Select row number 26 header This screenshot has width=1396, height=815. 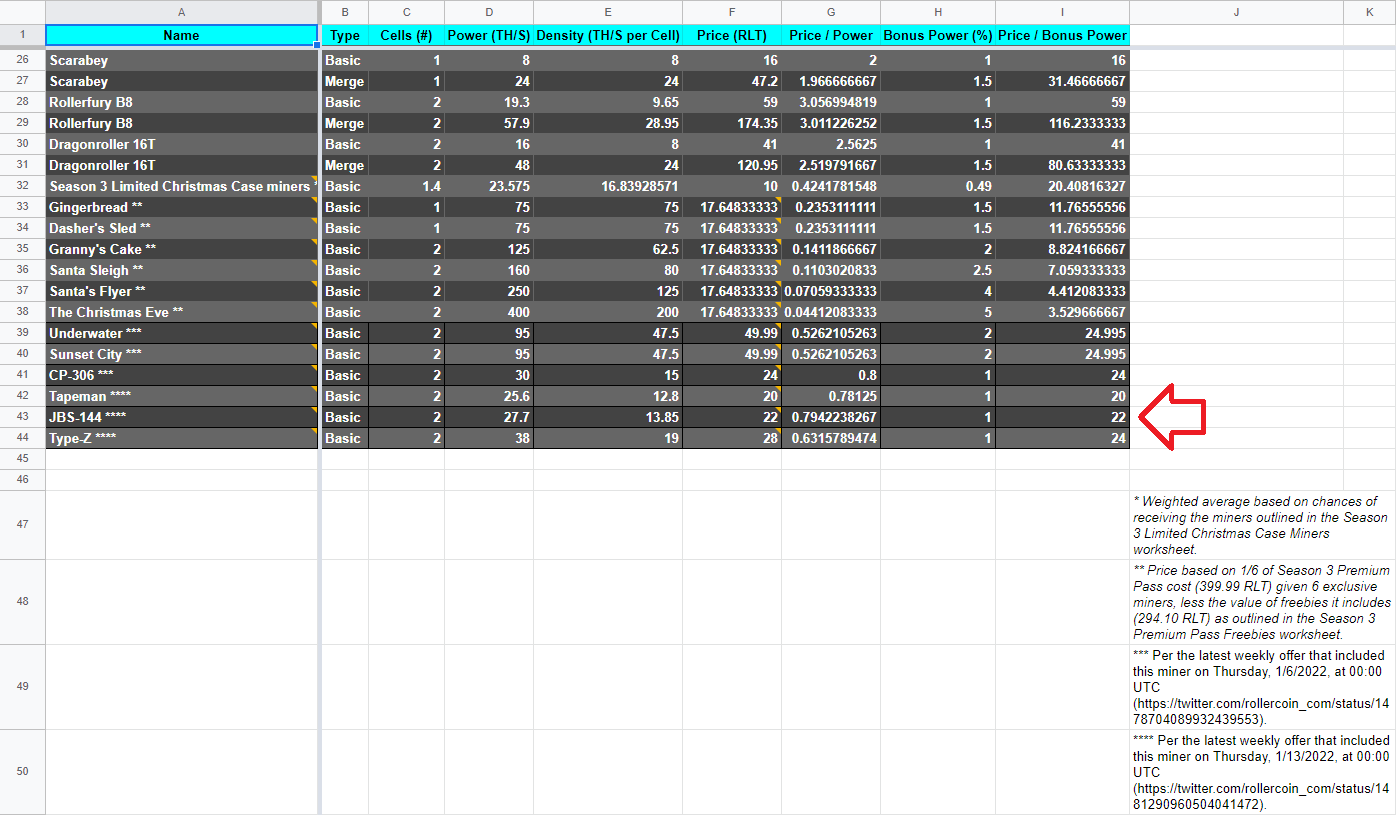click(22, 60)
